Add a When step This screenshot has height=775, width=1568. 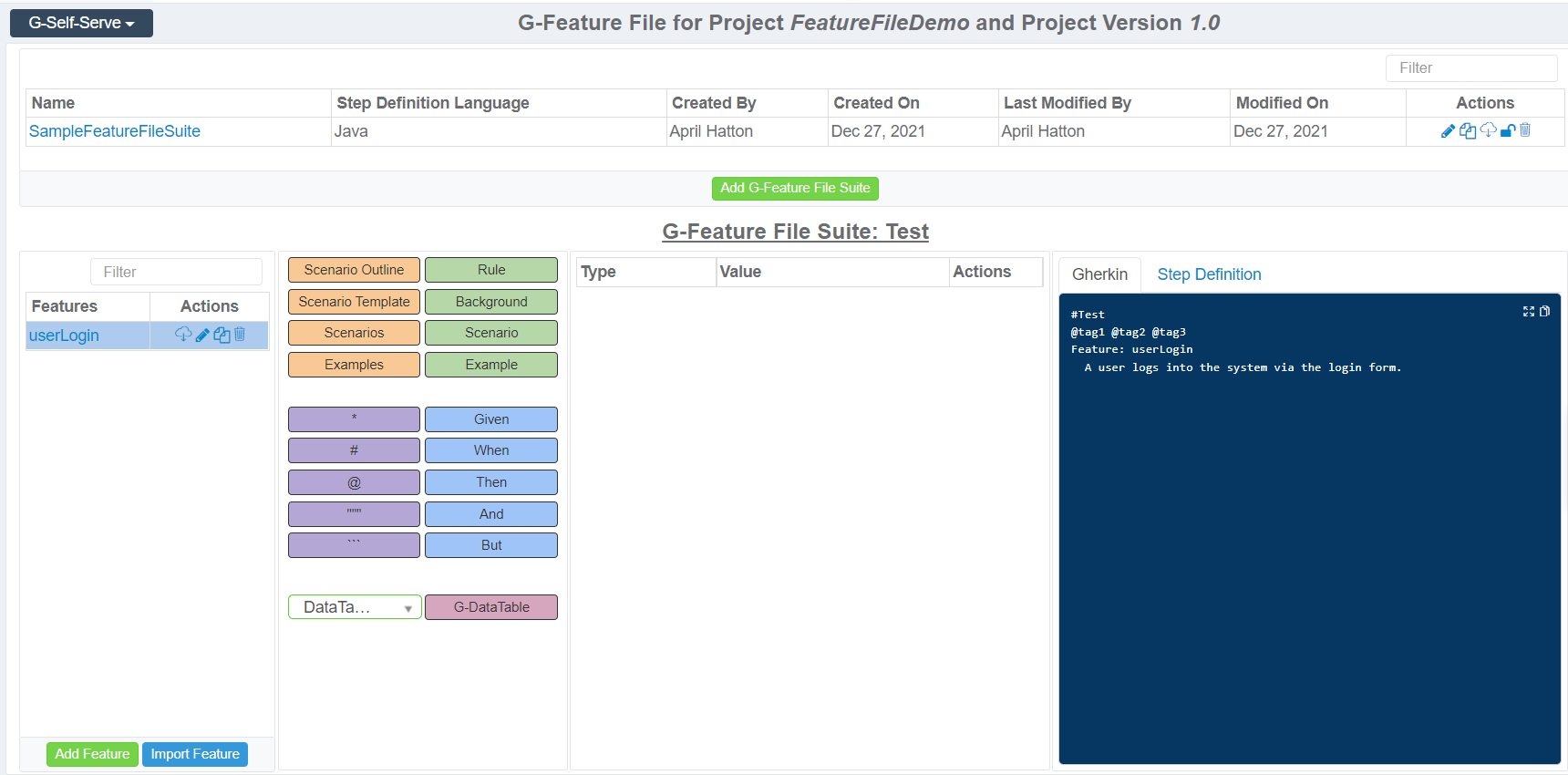(491, 450)
